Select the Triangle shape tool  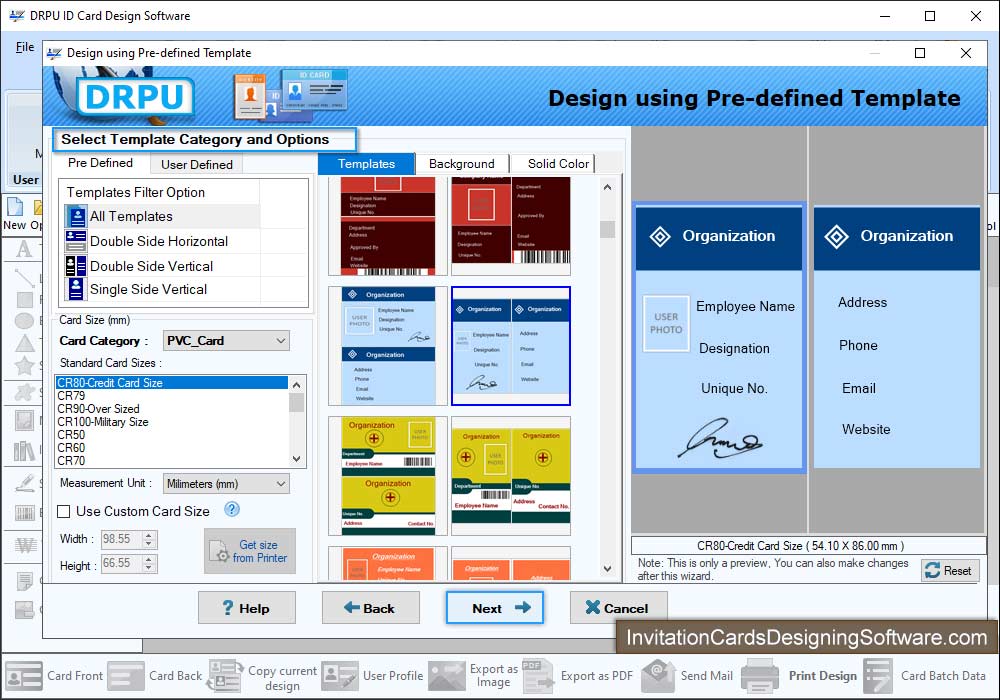(x=24, y=343)
